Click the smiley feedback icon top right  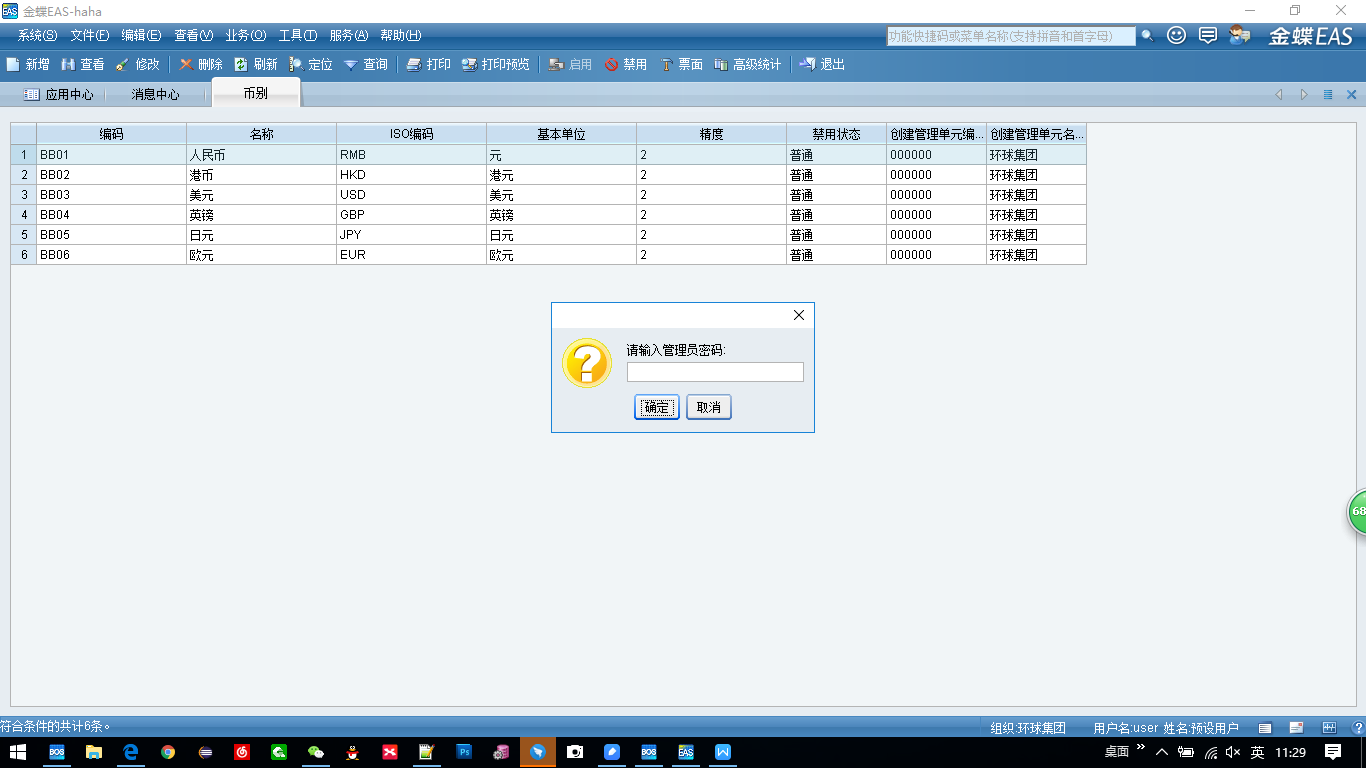click(1175, 35)
